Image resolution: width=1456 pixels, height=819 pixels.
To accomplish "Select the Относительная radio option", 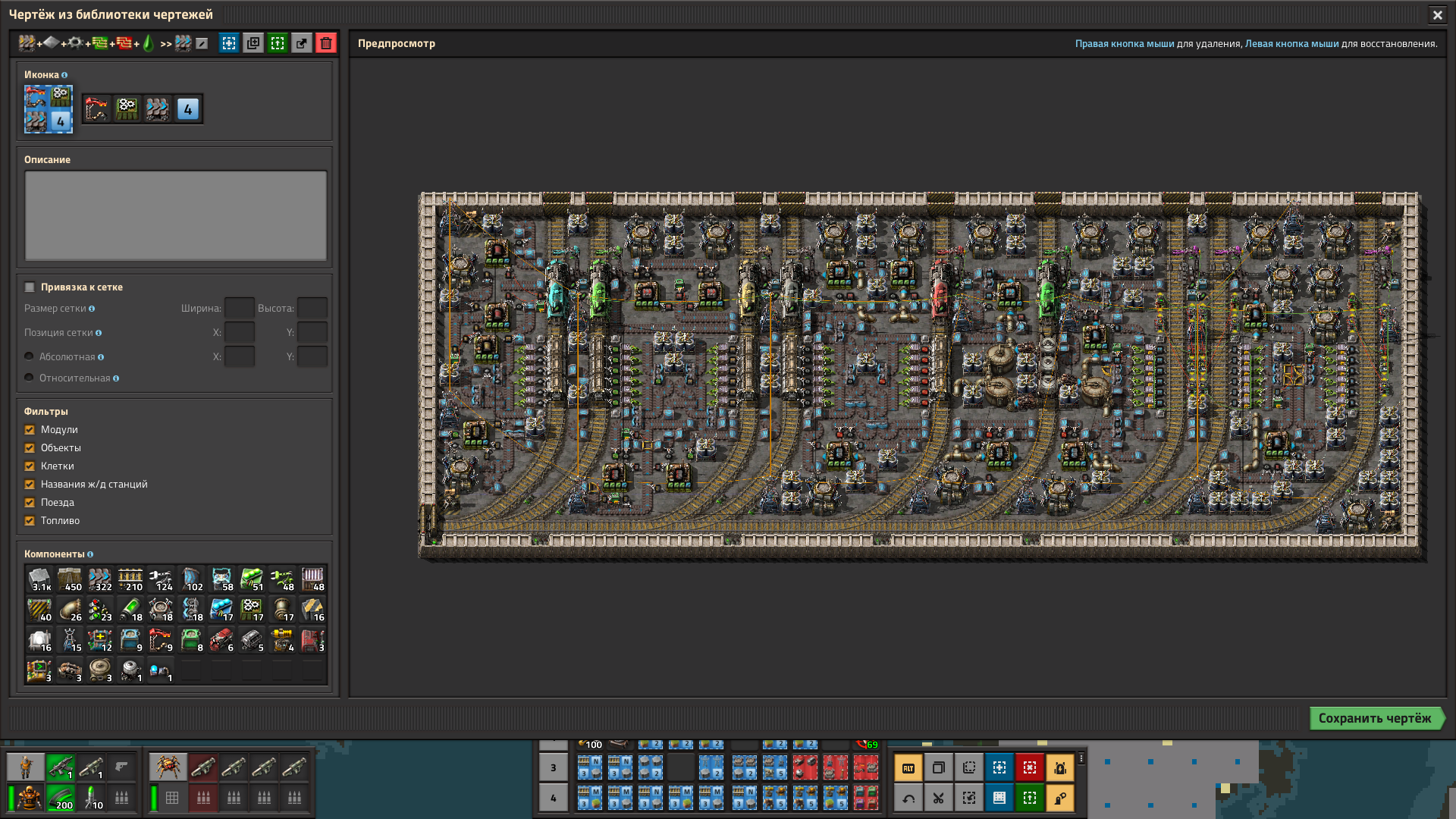I will 29,378.
